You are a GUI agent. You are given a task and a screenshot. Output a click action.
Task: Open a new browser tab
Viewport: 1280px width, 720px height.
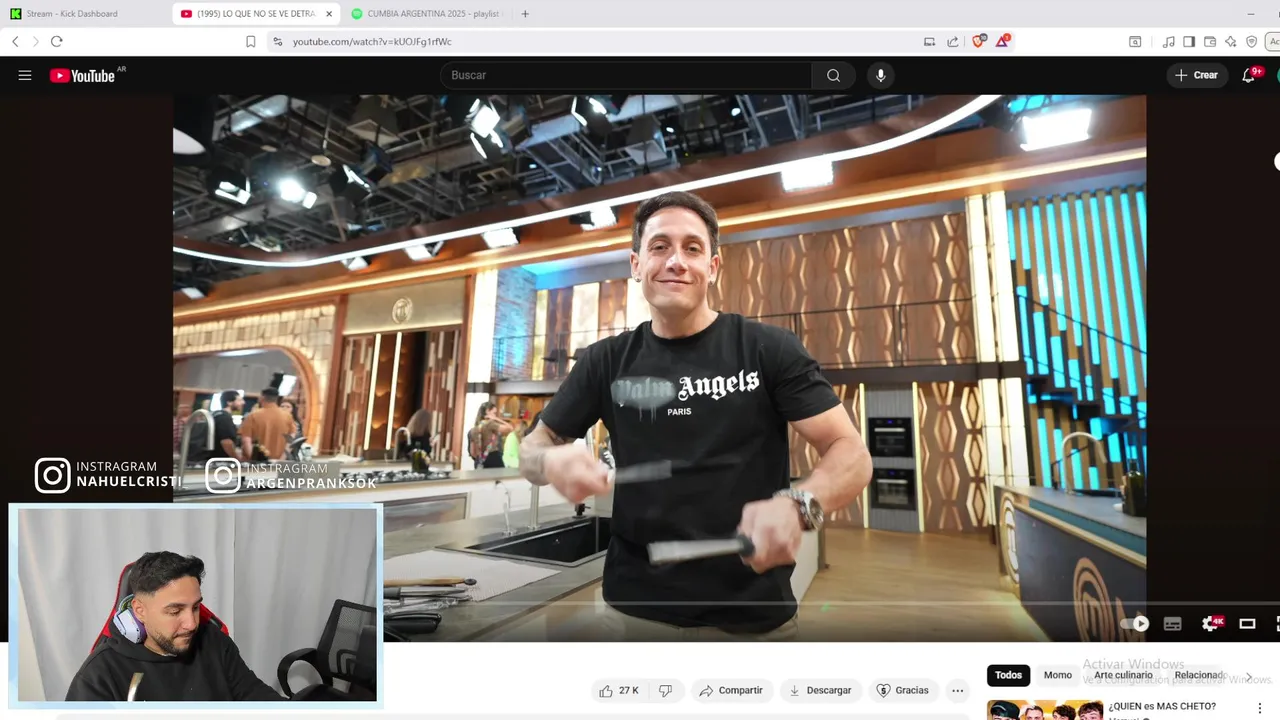pyautogui.click(x=525, y=14)
